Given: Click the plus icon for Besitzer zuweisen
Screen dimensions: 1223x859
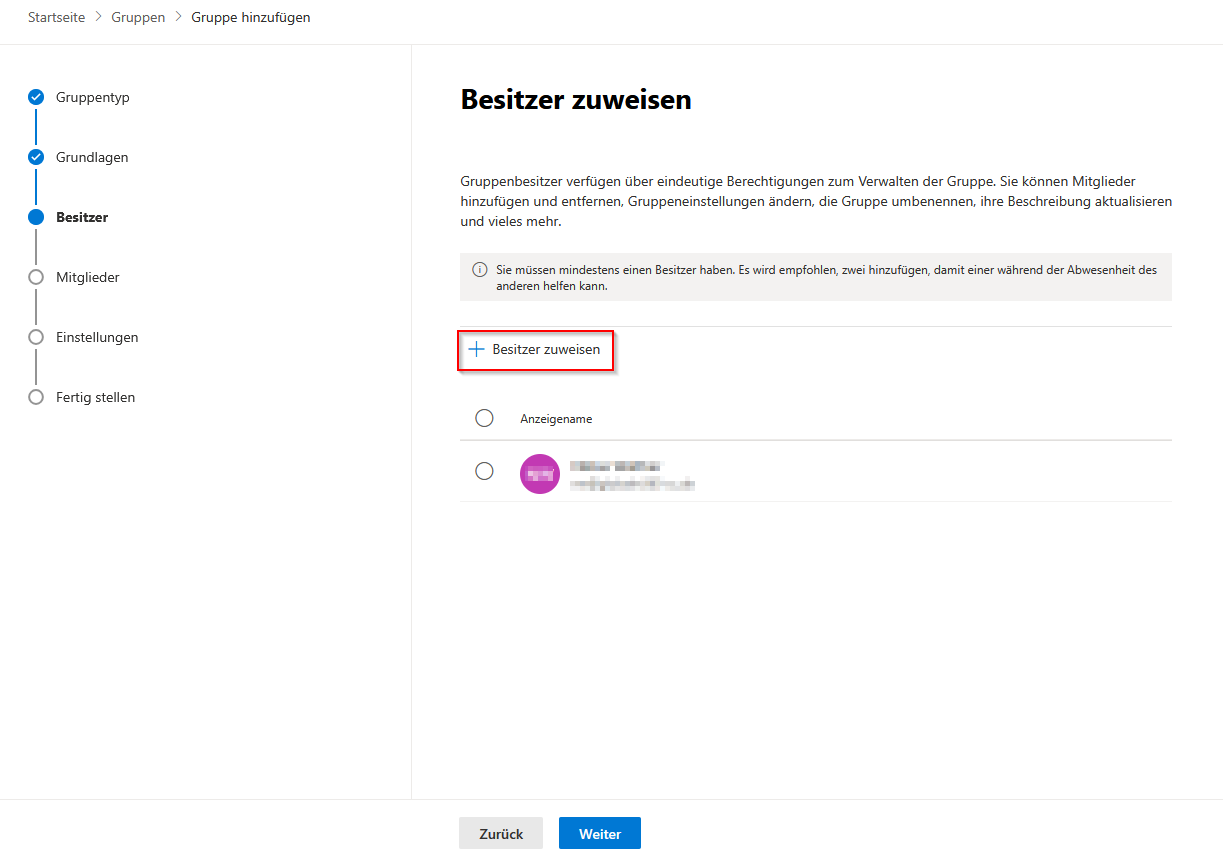Looking at the screenshot, I should (x=477, y=350).
